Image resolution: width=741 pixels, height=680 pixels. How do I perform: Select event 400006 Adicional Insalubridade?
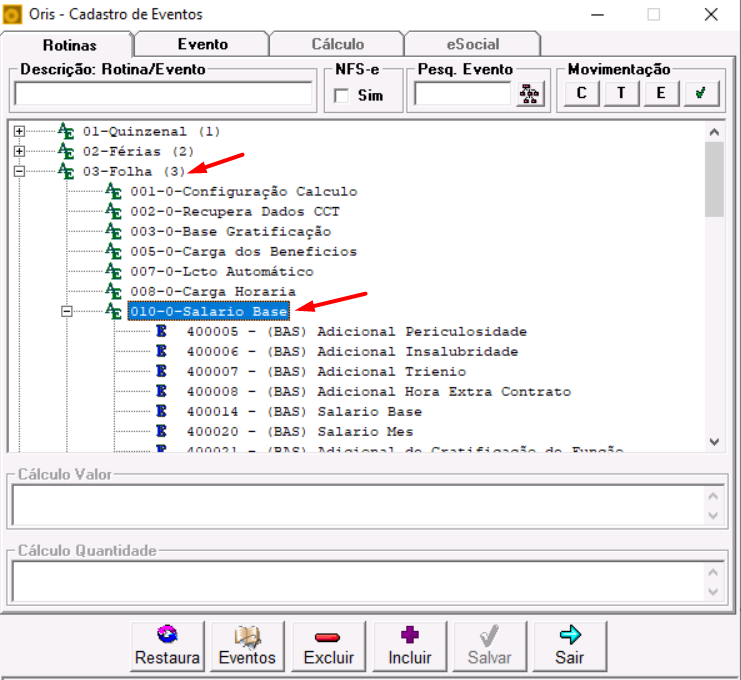point(353,351)
